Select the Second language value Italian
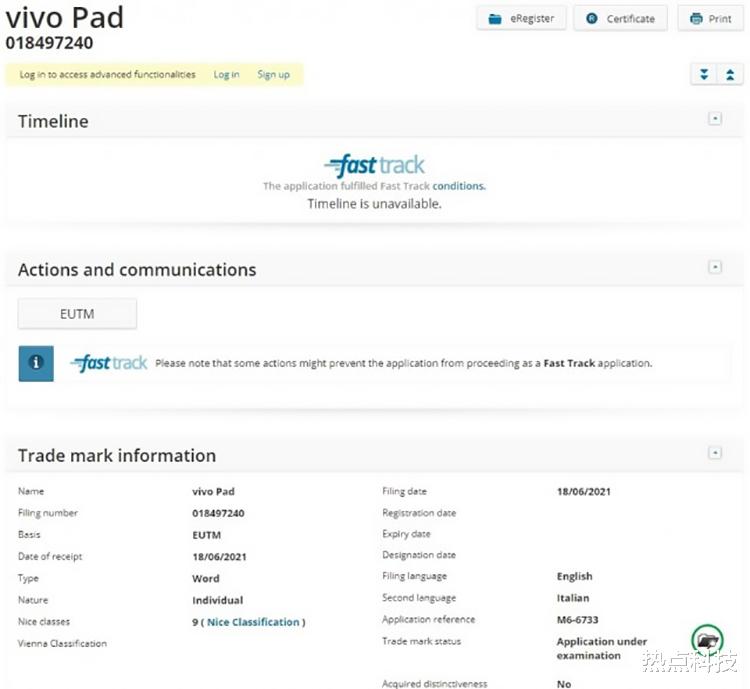Screen dimensions: 750x689 [573, 598]
